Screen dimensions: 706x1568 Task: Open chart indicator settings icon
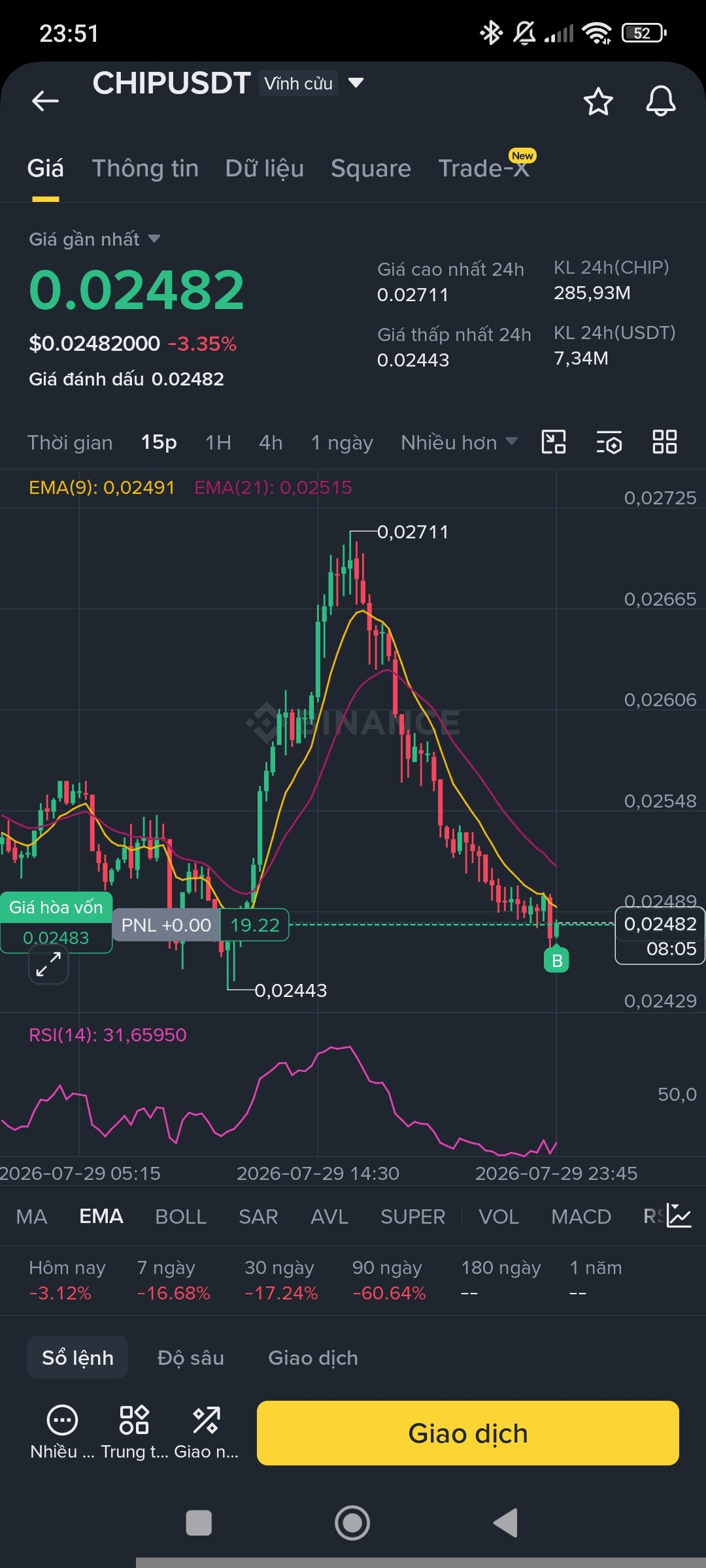pos(609,442)
